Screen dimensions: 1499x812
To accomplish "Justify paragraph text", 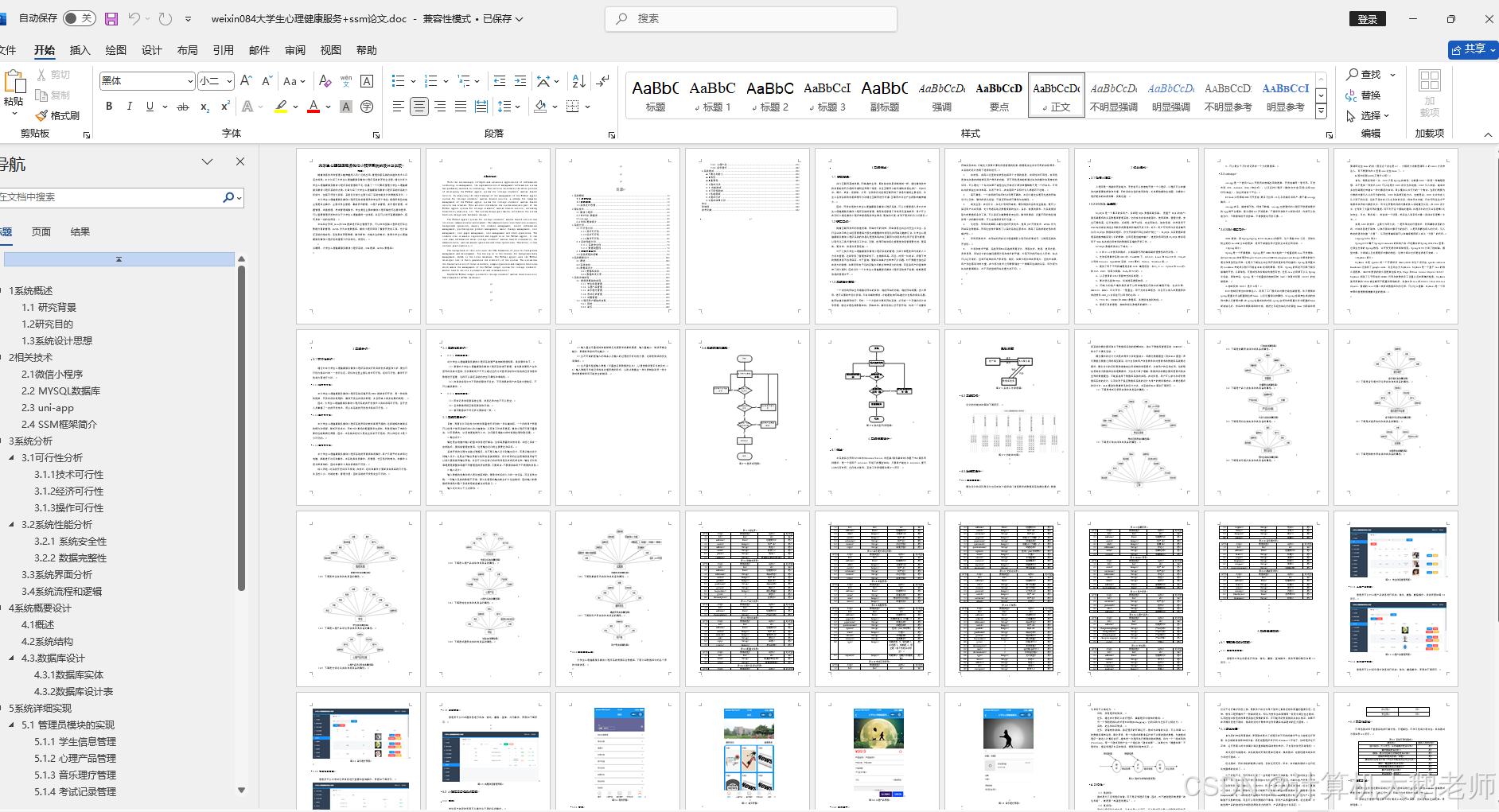I will click(x=461, y=107).
